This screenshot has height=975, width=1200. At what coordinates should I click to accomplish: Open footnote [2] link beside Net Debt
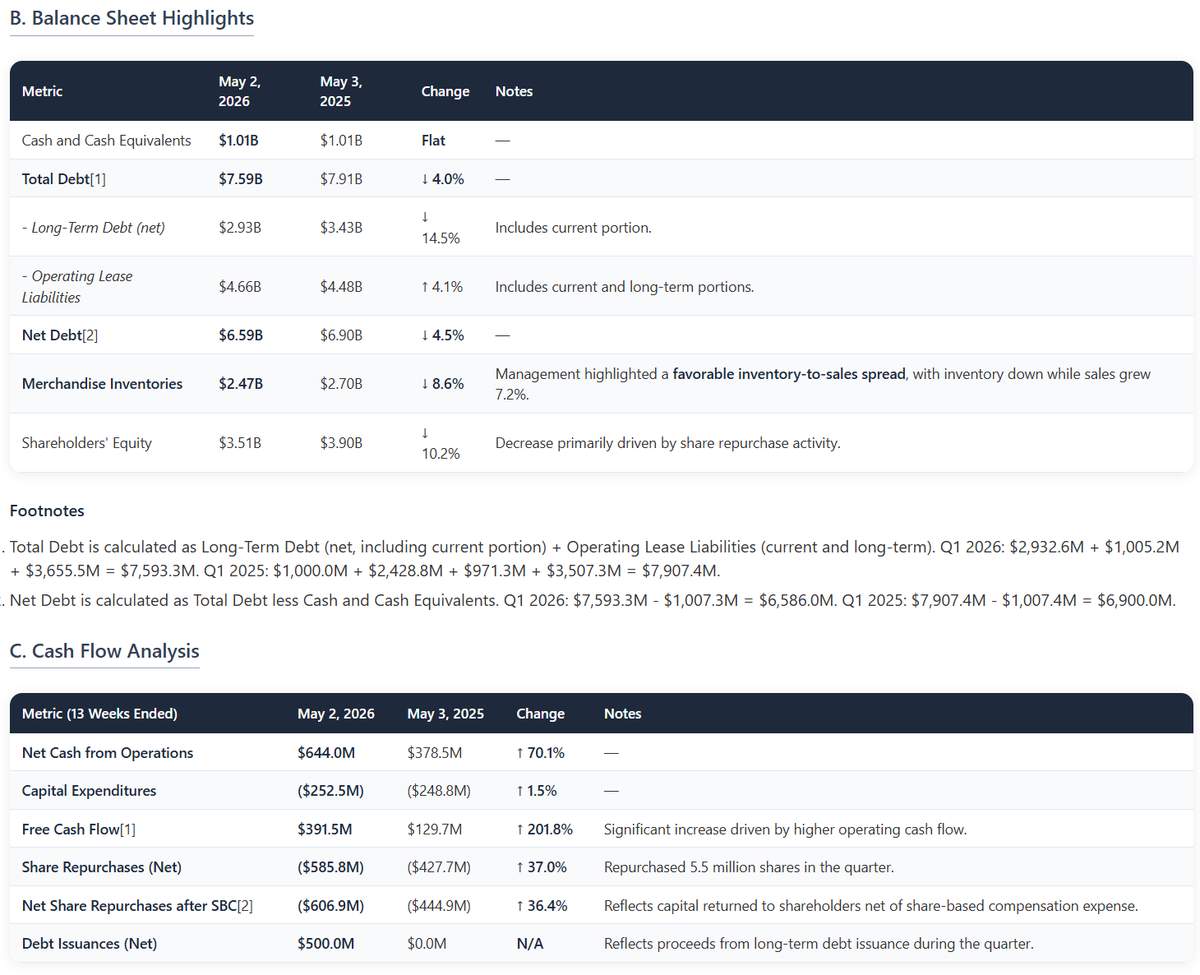[90, 335]
